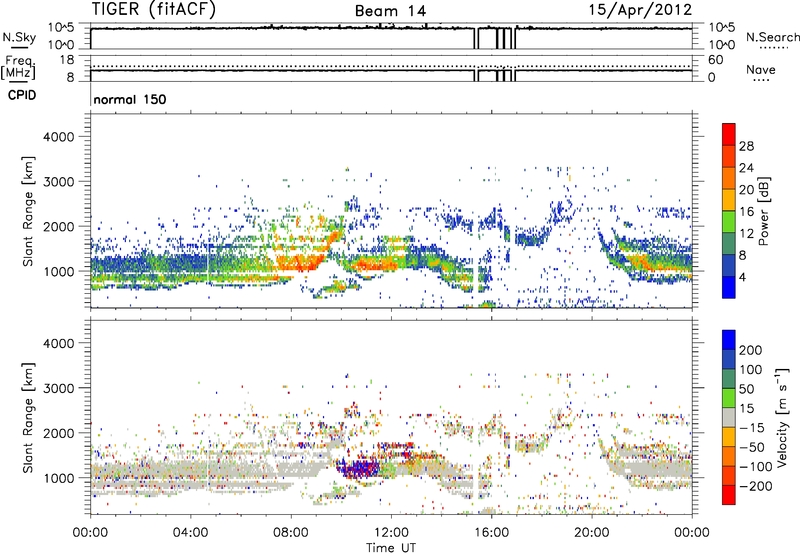Screen dimensions: 800x554
Task: Click the 'Nave' legend label
Action: tap(761, 69)
